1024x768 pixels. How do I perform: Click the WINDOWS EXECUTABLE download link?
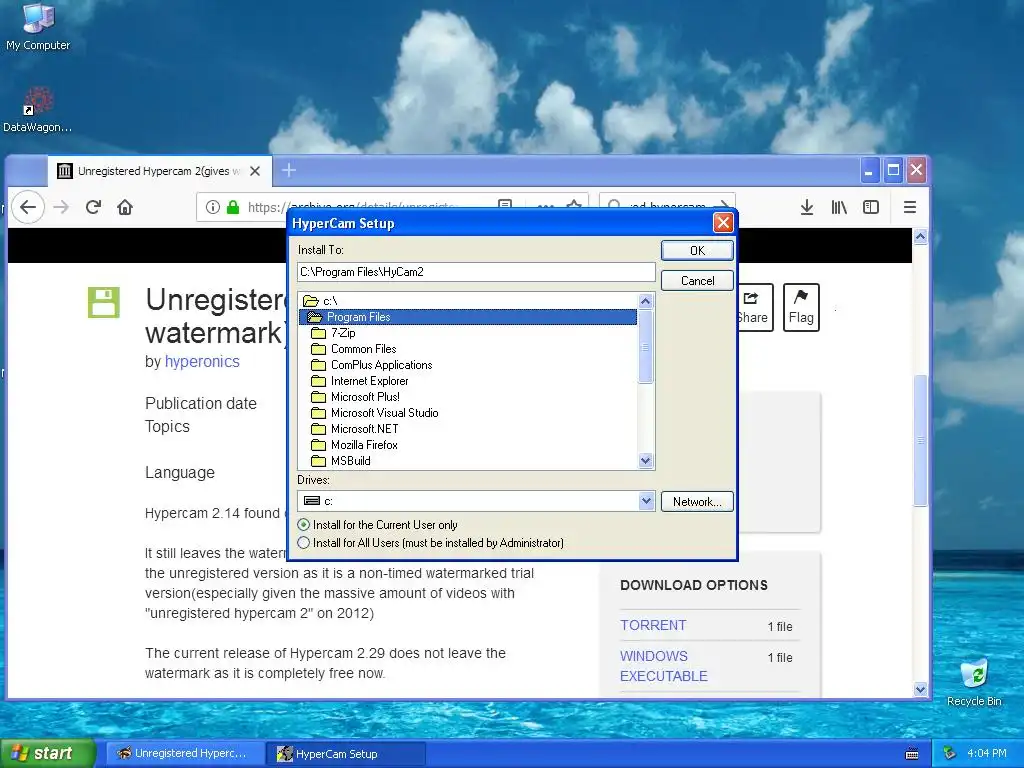pos(664,666)
